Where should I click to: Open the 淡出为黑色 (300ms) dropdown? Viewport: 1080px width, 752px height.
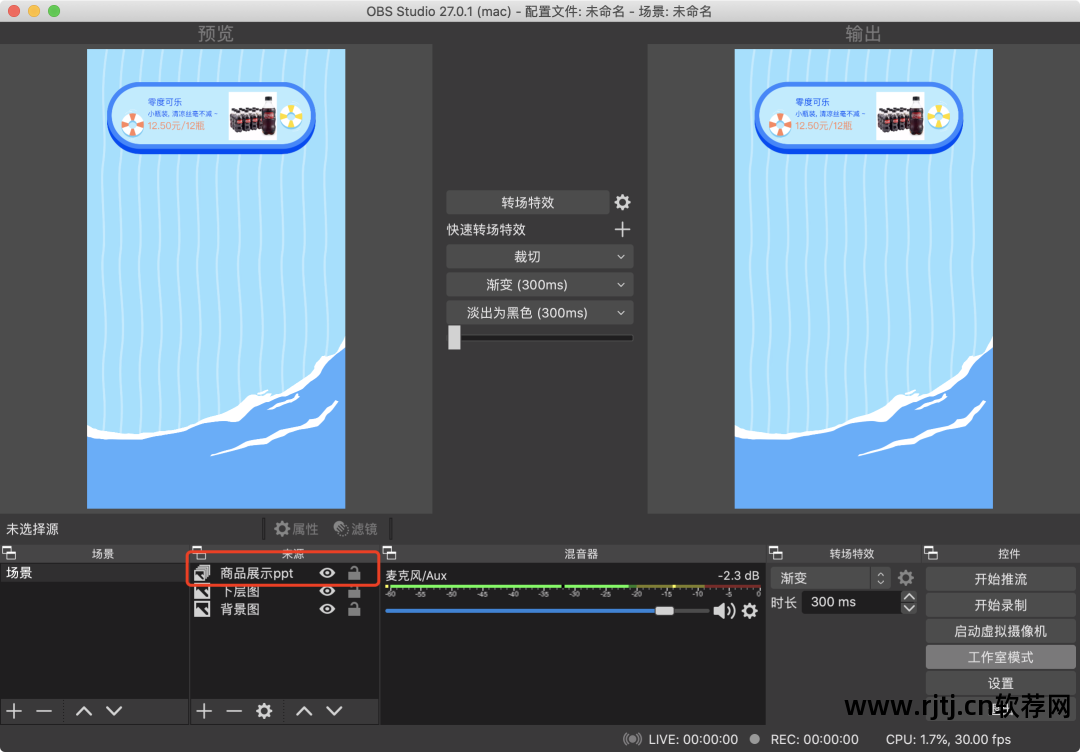(x=539, y=313)
